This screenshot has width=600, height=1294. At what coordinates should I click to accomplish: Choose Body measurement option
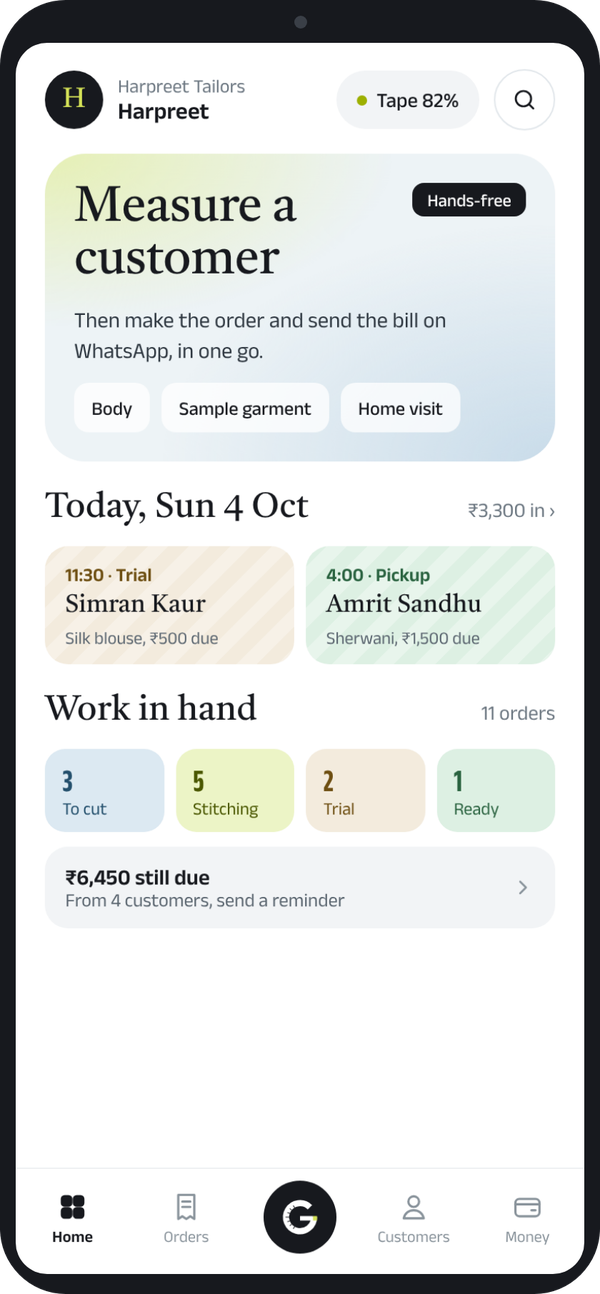(x=112, y=408)
